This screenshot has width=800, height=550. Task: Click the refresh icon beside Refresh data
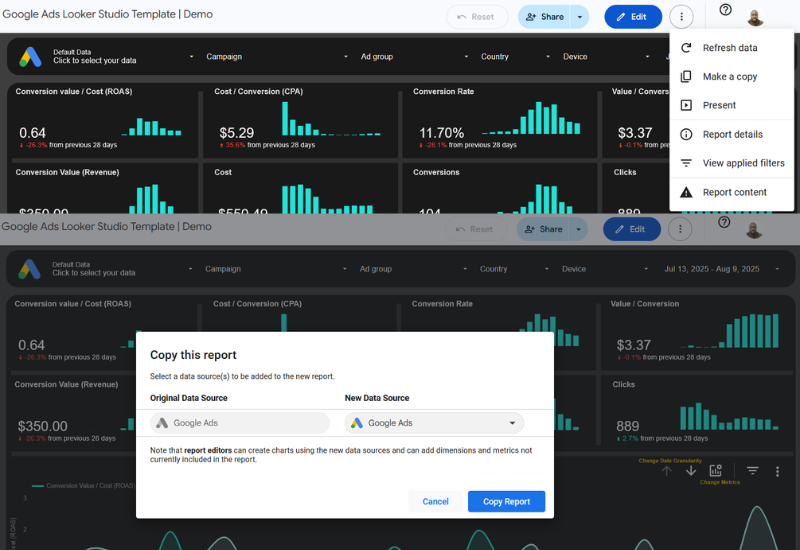tap(686, 48)
